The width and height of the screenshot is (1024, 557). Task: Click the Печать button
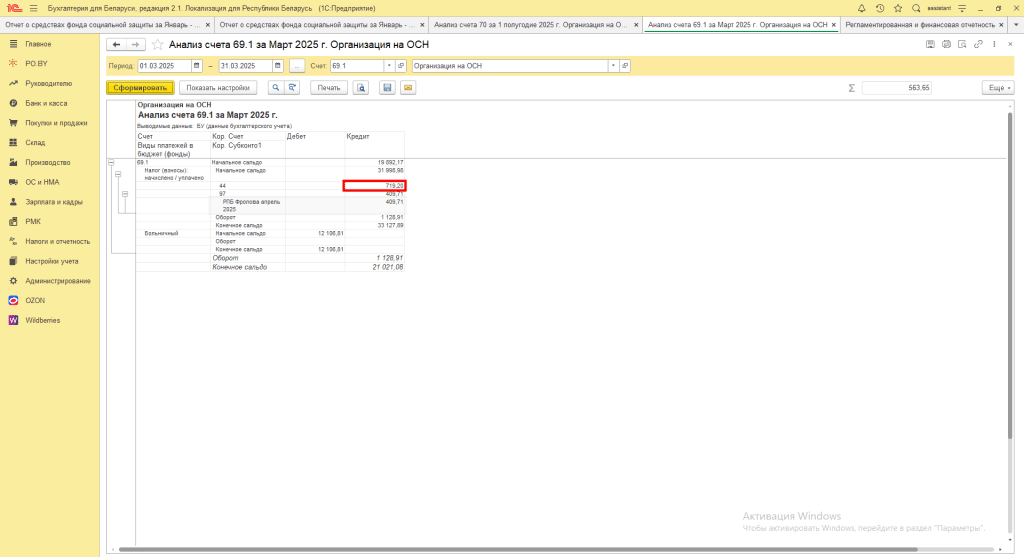[x=328, y=88]
